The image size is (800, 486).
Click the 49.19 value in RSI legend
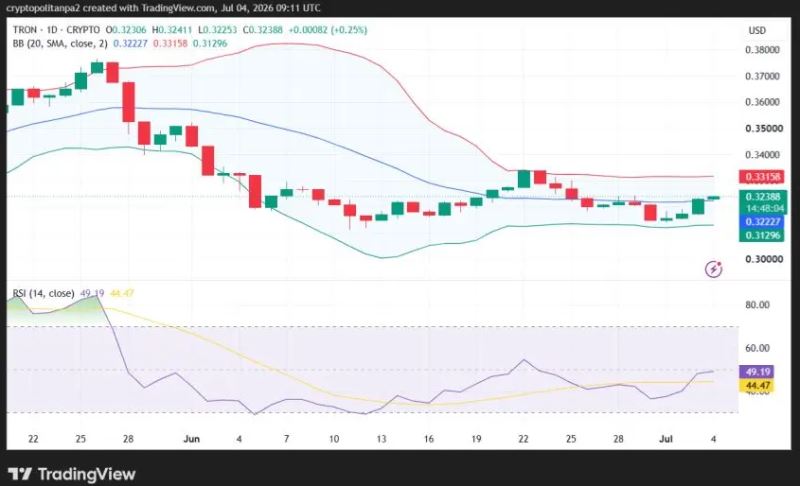click(x=92, y=293)
